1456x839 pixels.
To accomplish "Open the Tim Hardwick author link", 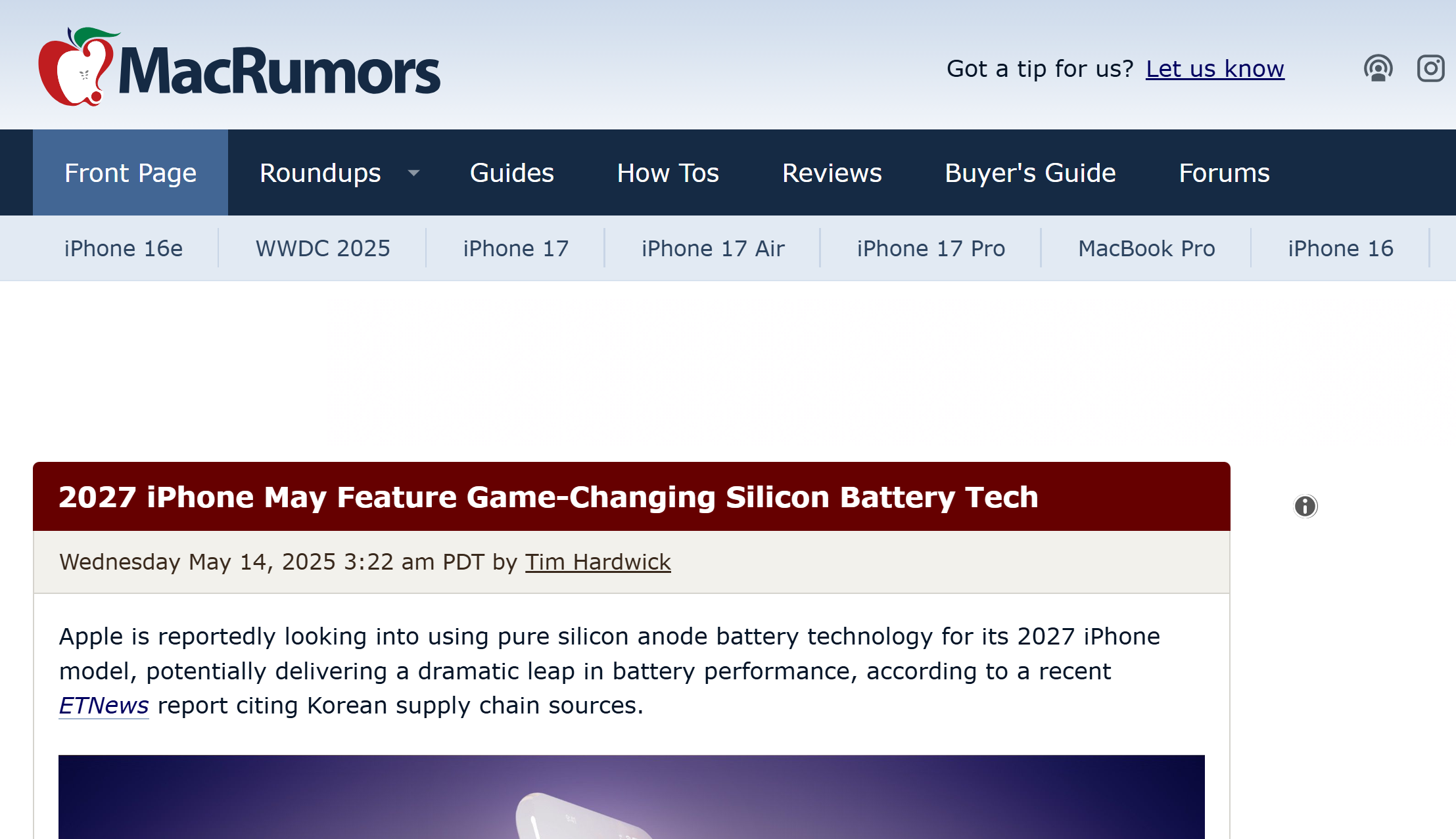I will [x=598, y=562].
